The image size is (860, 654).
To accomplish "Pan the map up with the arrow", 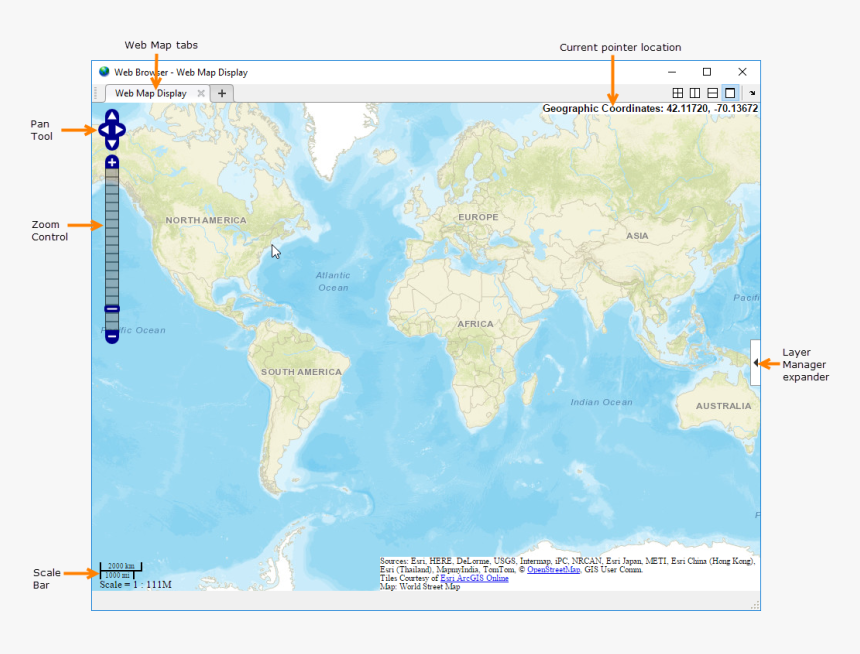I will tap(112, 116).
